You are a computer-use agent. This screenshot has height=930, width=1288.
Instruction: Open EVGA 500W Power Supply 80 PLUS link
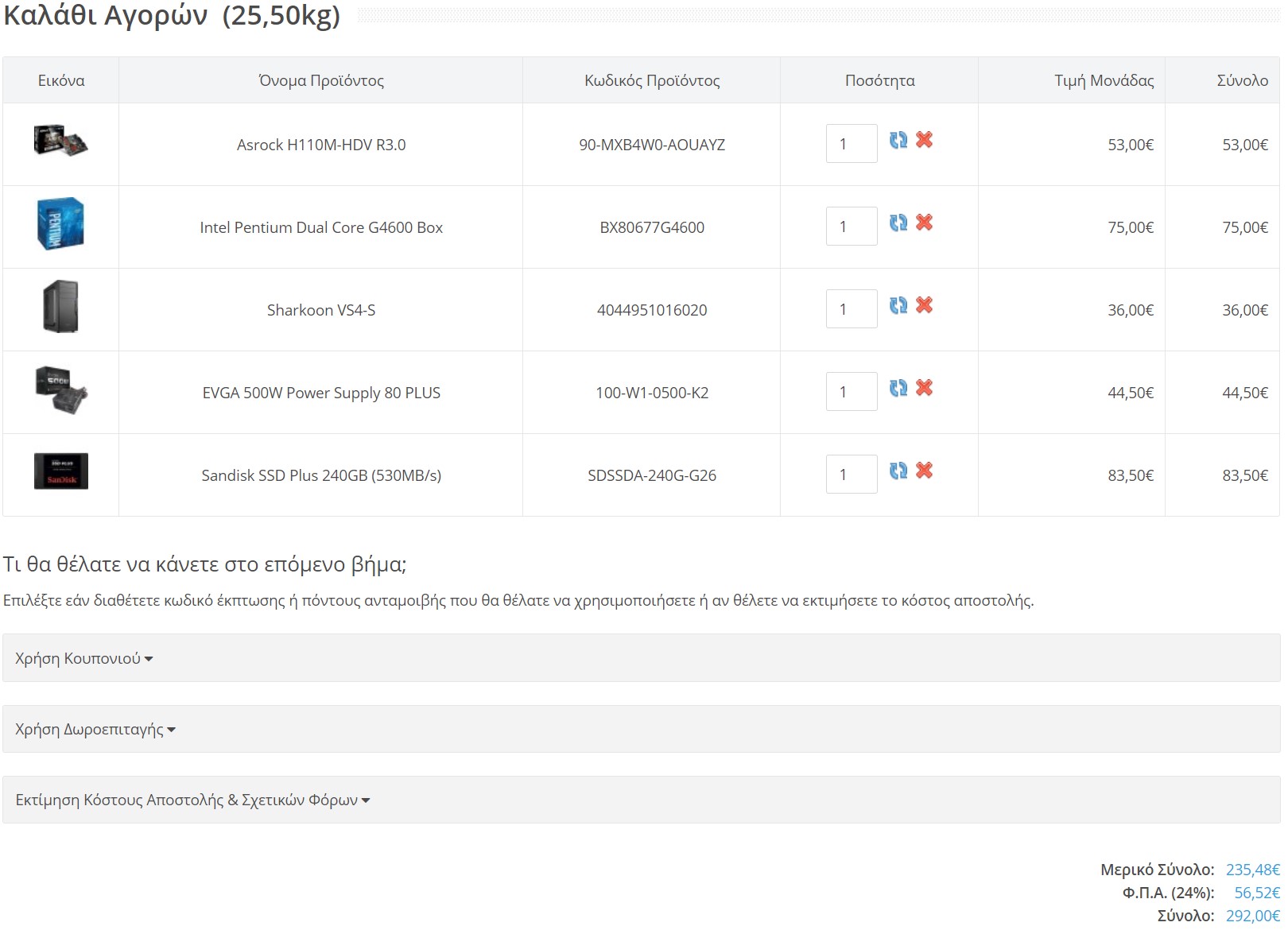click(321, 393)
